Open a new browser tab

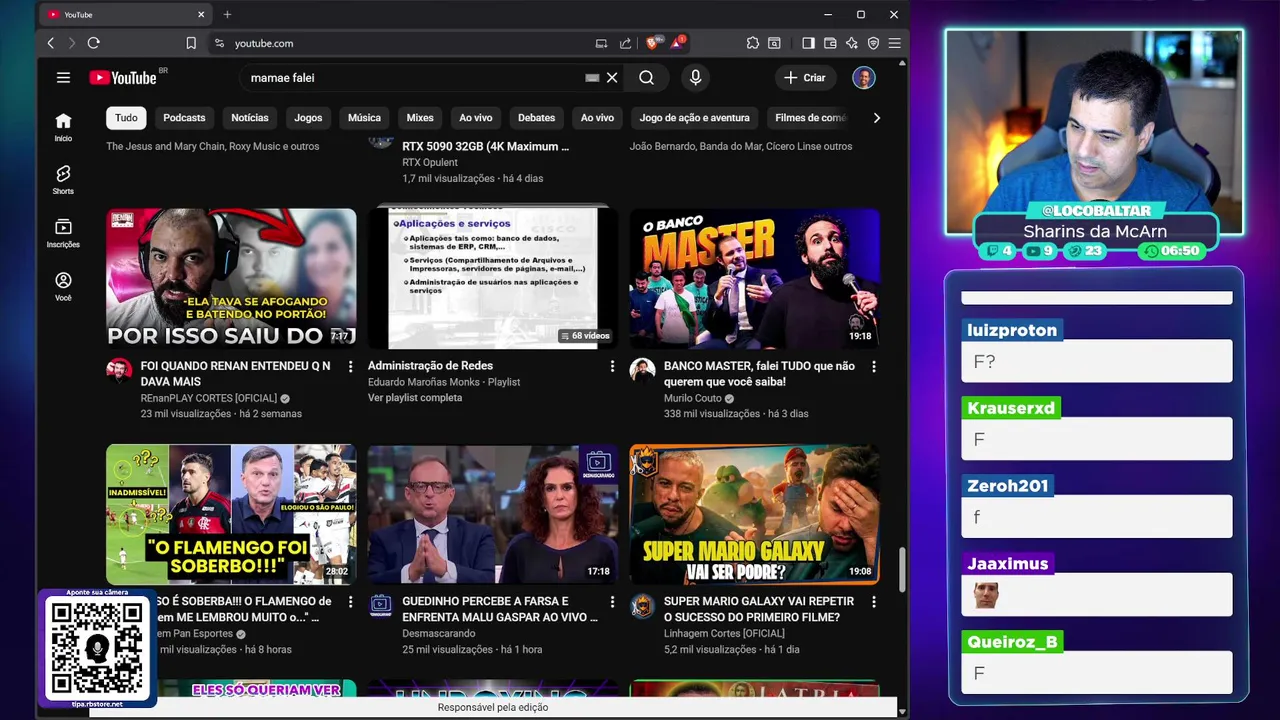227,14
